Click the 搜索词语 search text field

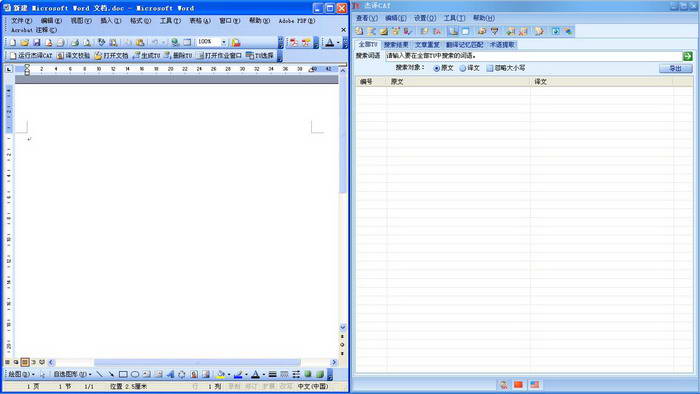coord(533,56)
